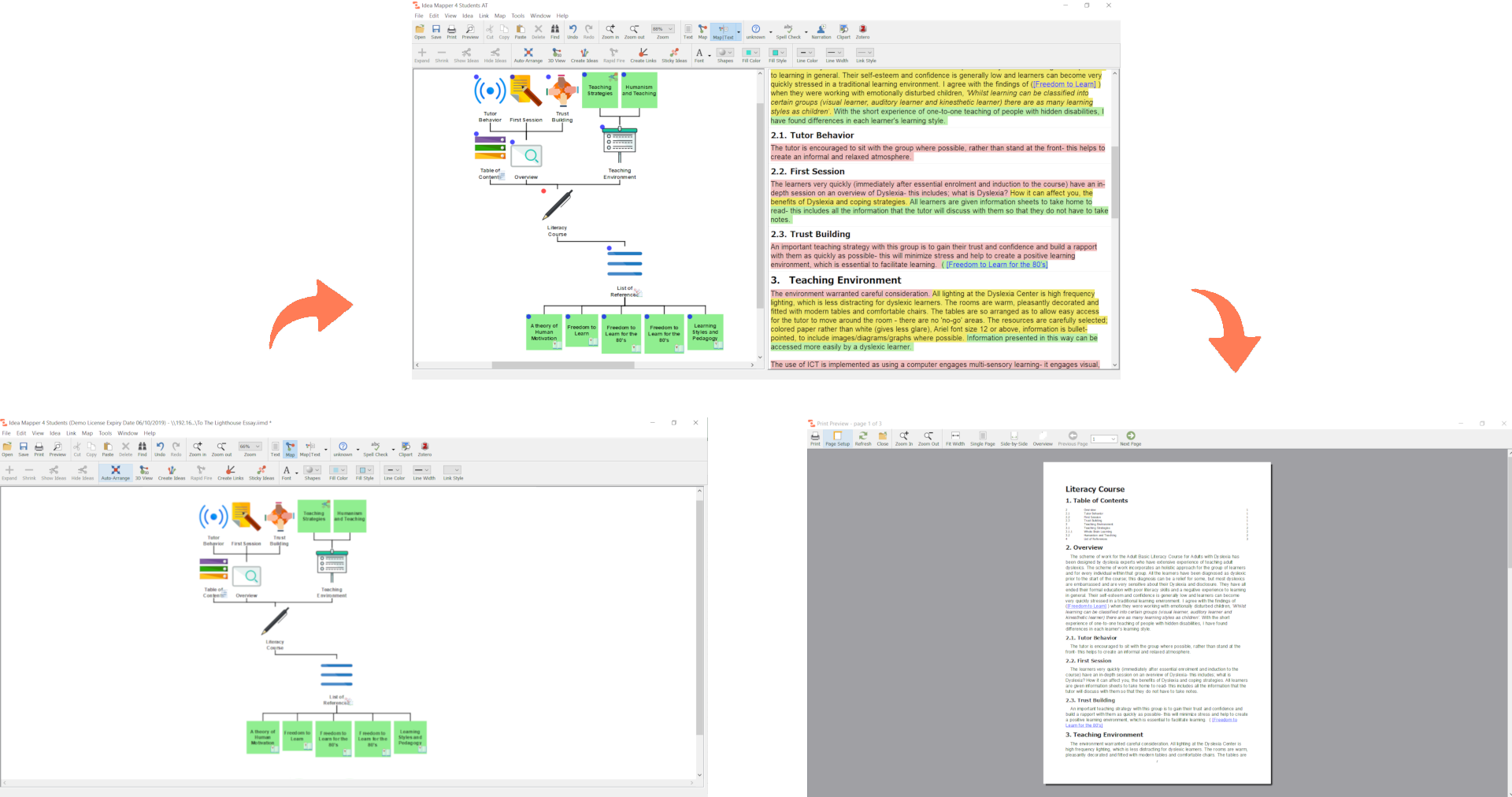Screen dimensions: 1512x797
Task: Open the page number dropdown in Print Preview
Action: click(1113, 439)
